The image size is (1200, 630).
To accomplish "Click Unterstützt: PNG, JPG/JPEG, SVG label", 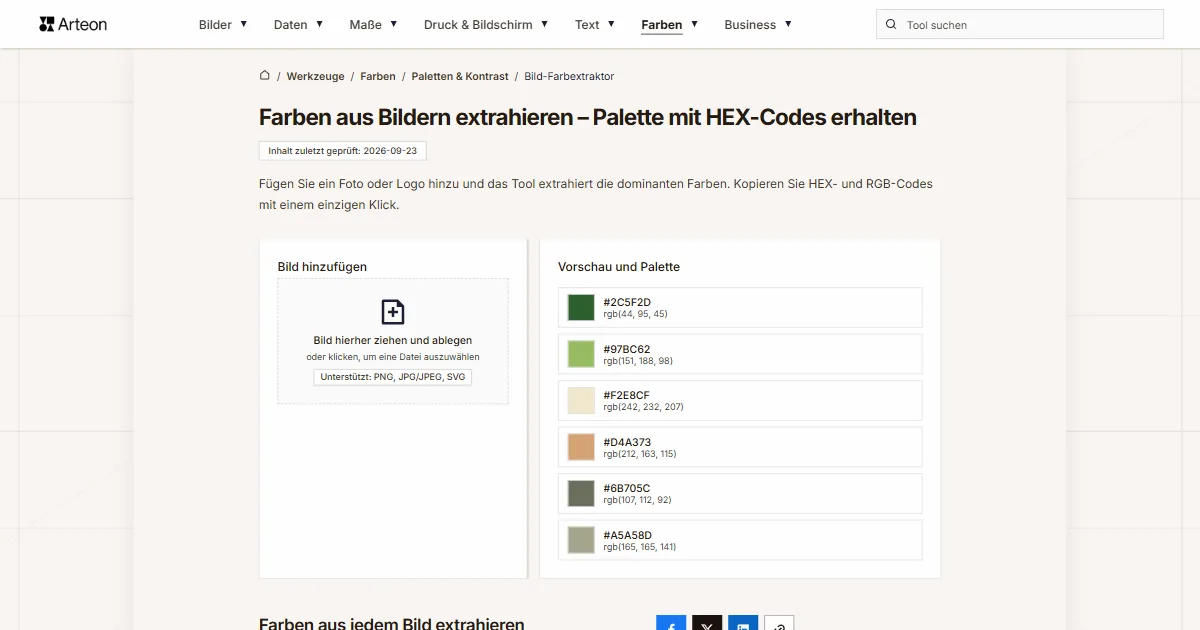I will (x=393, y=377).
